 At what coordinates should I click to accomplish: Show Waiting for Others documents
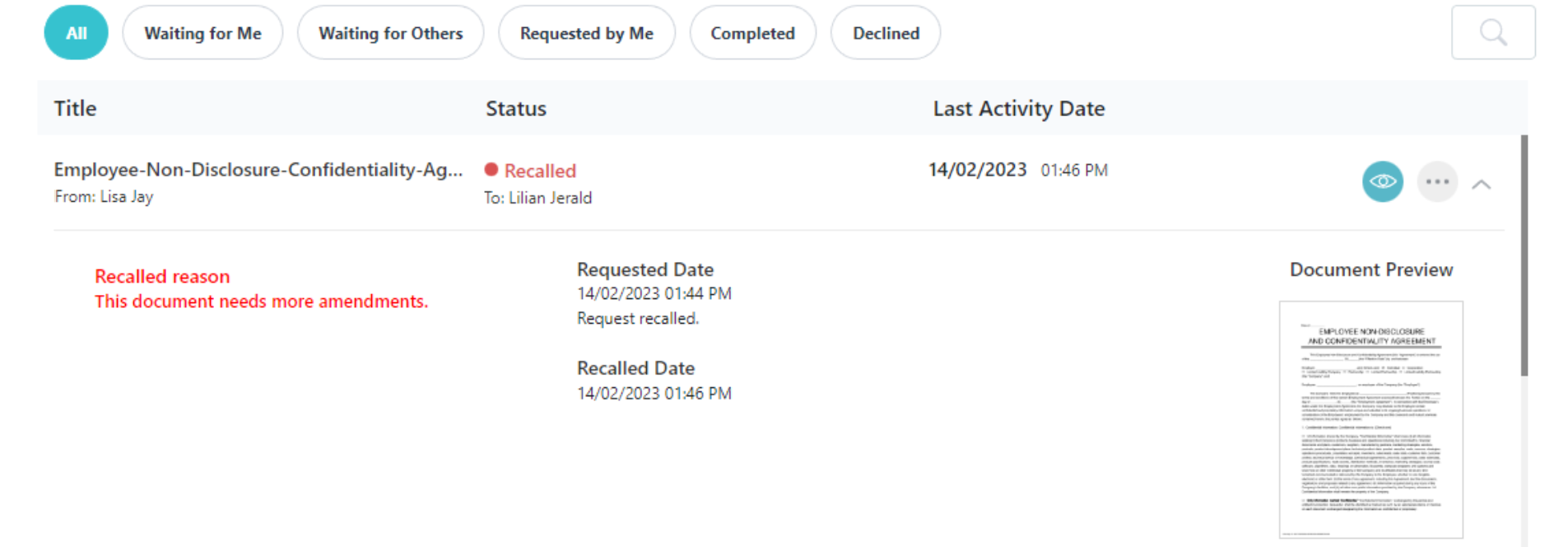tap(390, 33)
